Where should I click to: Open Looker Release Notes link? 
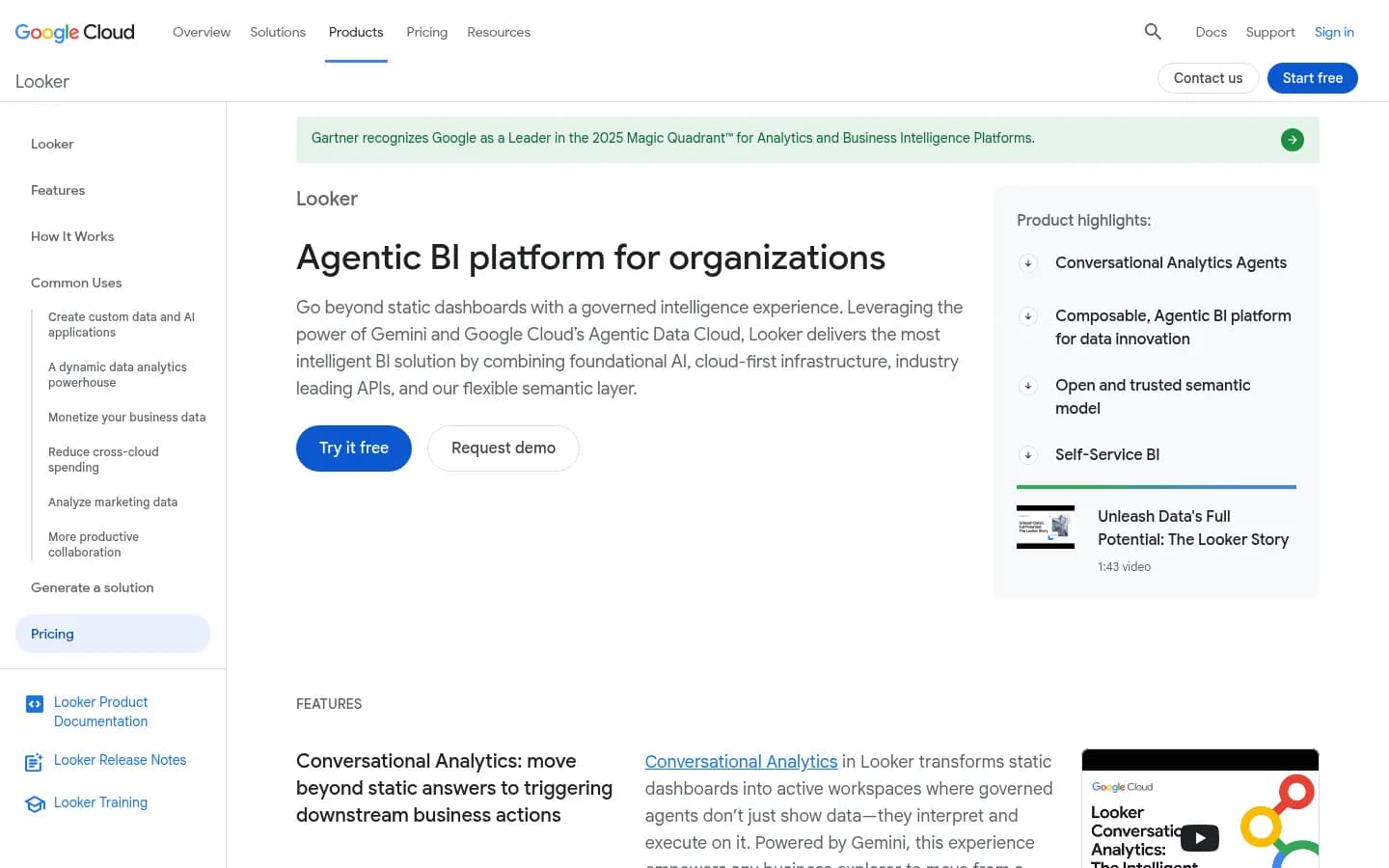tap(121, 760)
